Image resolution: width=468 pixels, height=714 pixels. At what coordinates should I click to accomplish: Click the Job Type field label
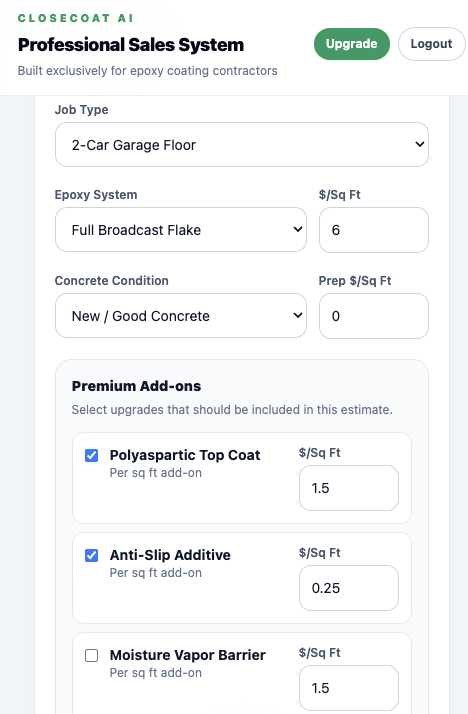pyautogui.click(x=81, y=110)
